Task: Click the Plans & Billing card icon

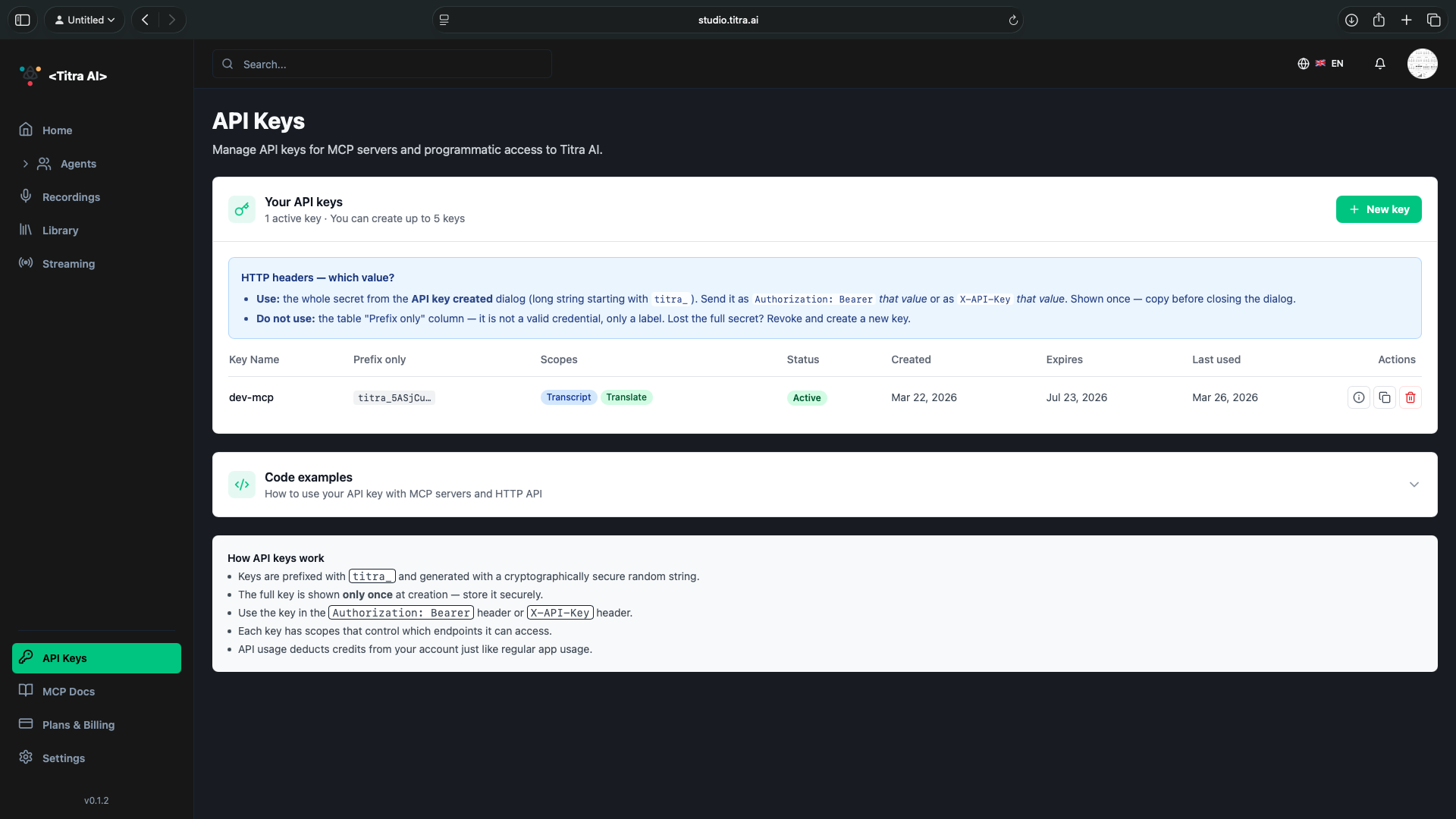Action: click(x=26, y=724)
